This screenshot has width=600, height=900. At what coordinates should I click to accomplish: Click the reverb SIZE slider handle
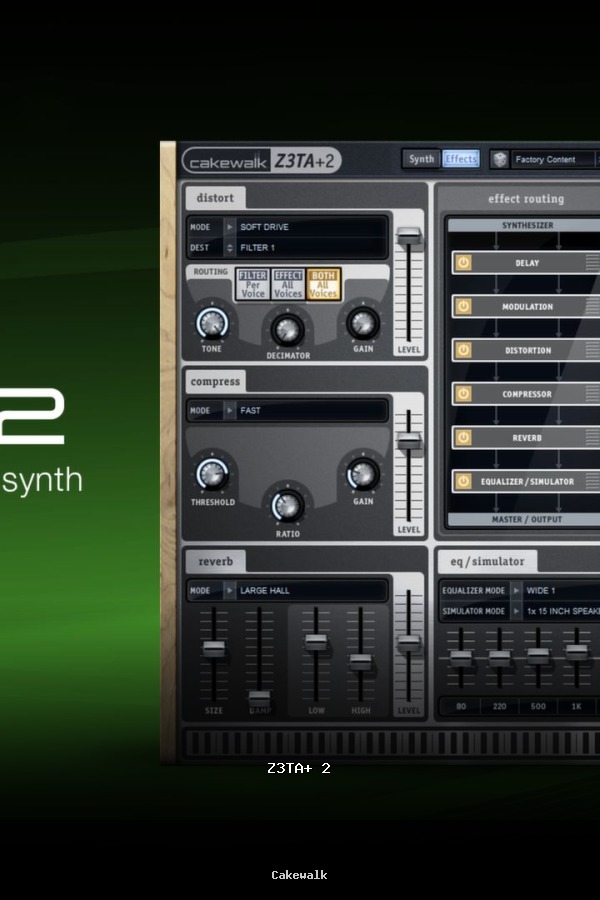[214, 649]
